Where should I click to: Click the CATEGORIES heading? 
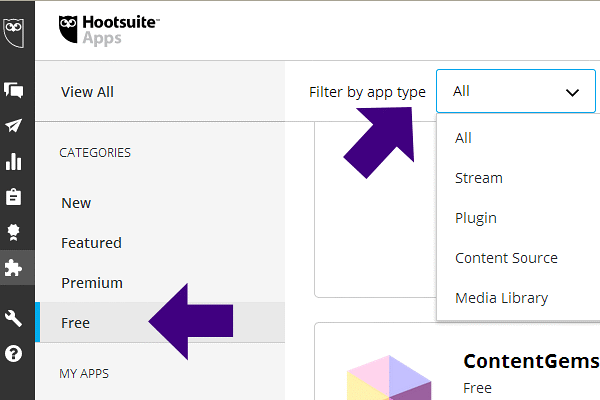click(95, 153)
